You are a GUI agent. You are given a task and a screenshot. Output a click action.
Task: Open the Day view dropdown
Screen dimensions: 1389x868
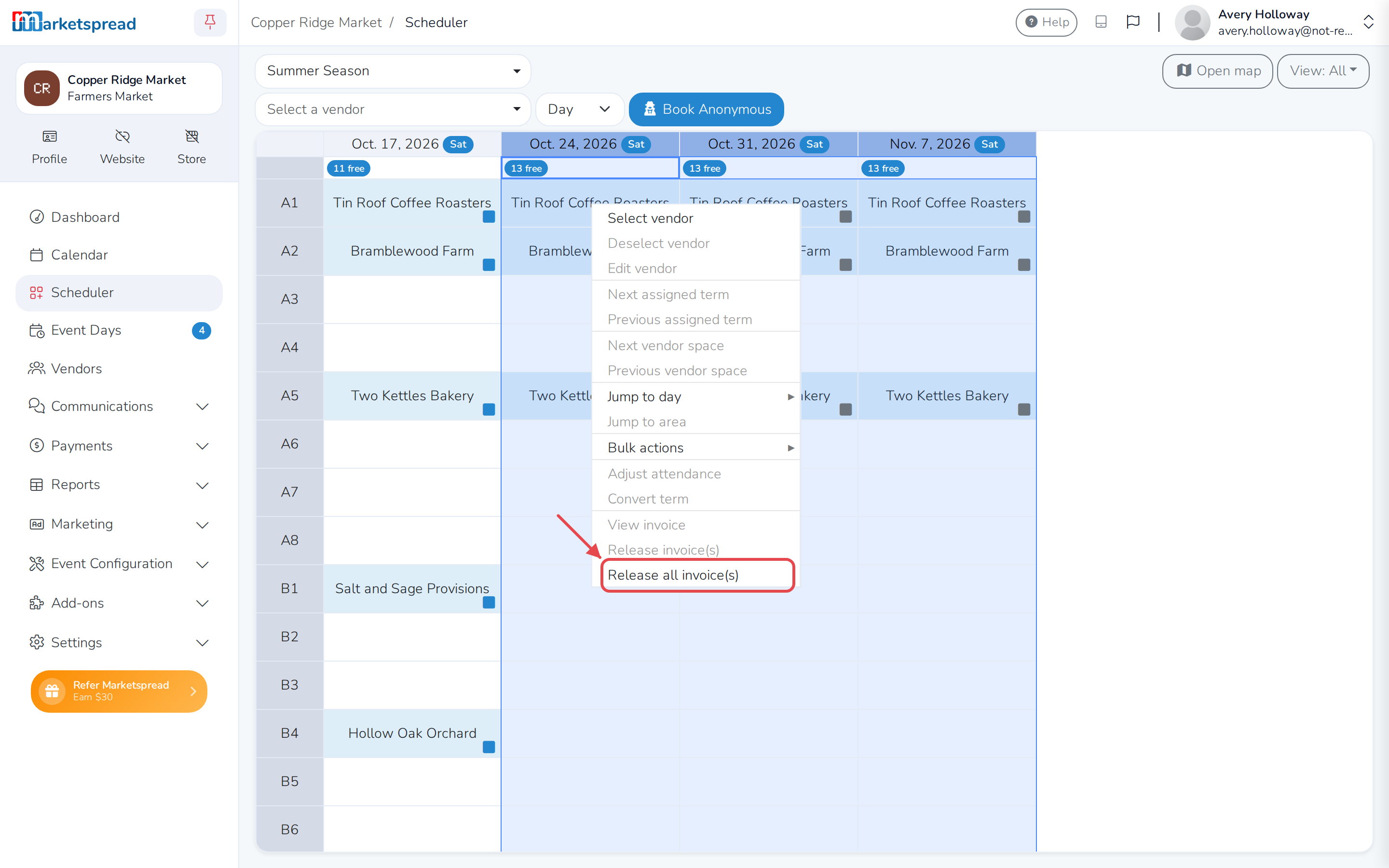pyautogui.click(x=579, y=109)
